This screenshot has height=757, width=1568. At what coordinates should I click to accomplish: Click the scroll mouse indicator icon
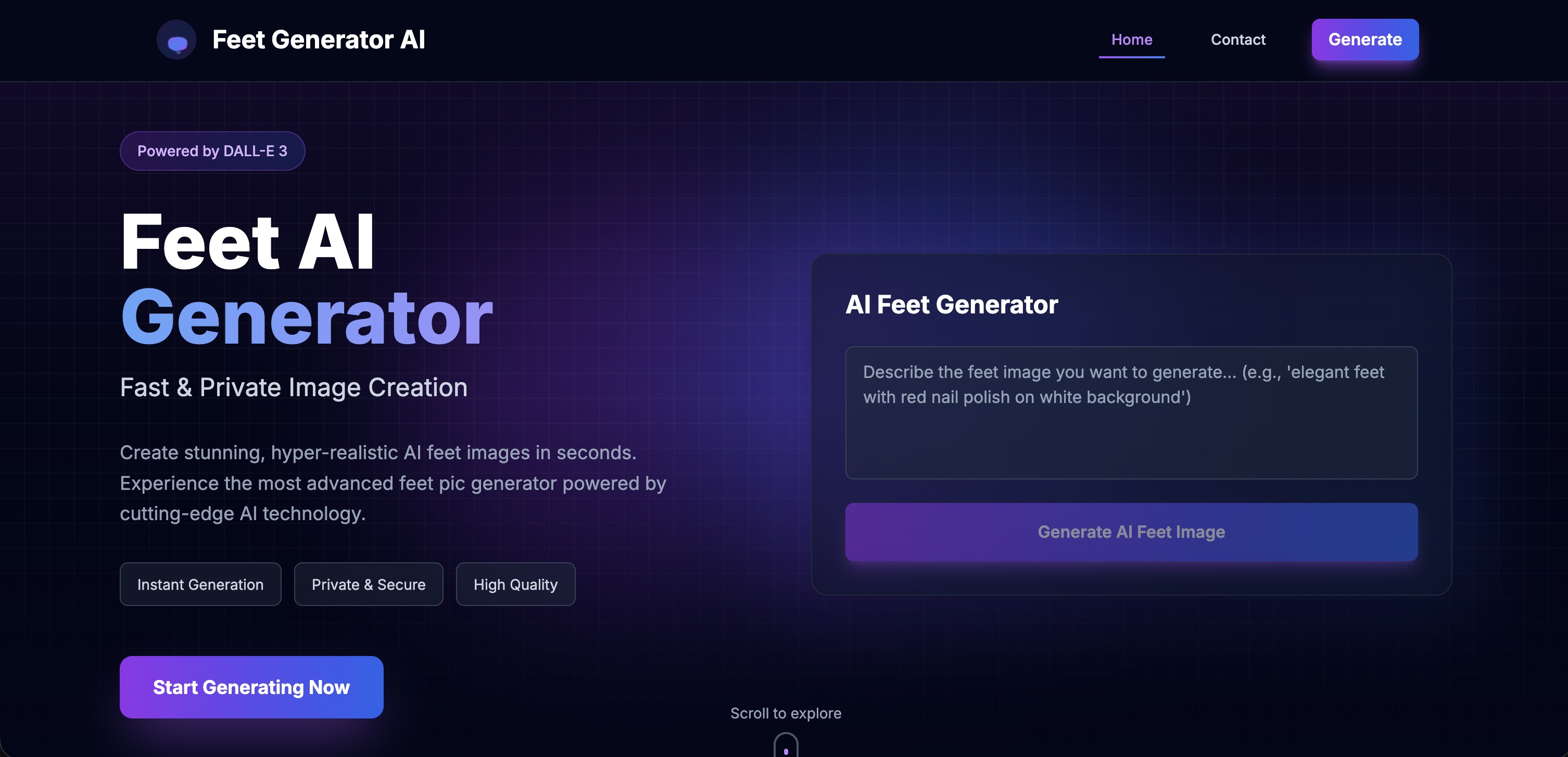pyautogui.click(x=786, y=745)
